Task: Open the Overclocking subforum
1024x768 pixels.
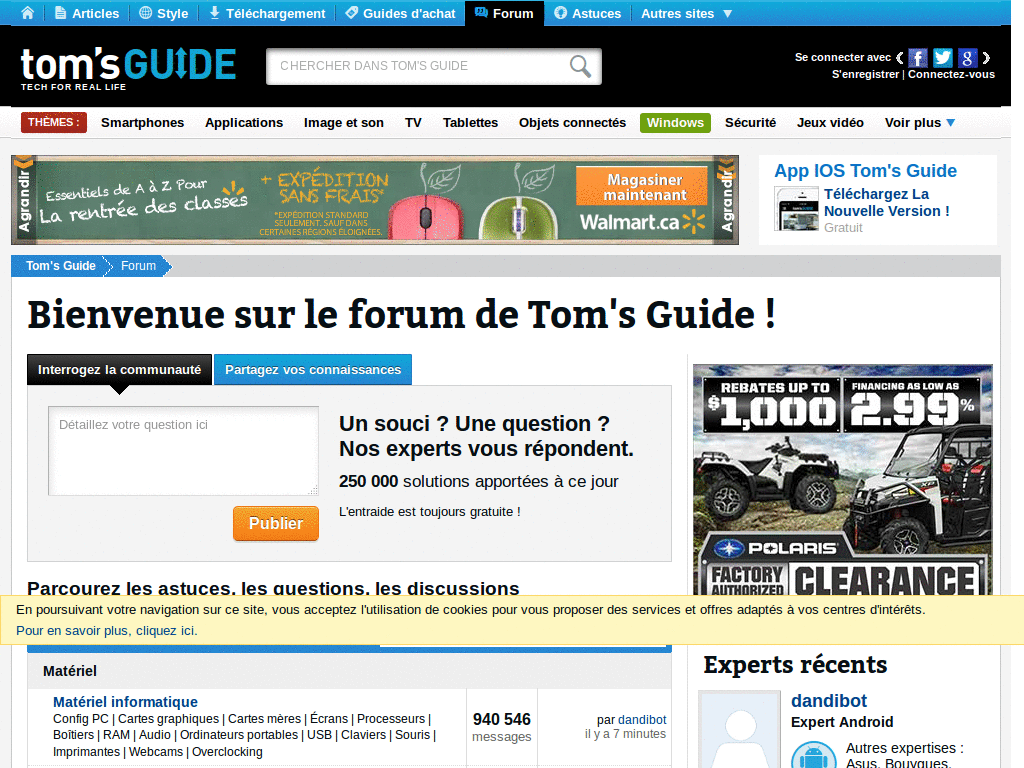Action: click(x=227, y=752)
